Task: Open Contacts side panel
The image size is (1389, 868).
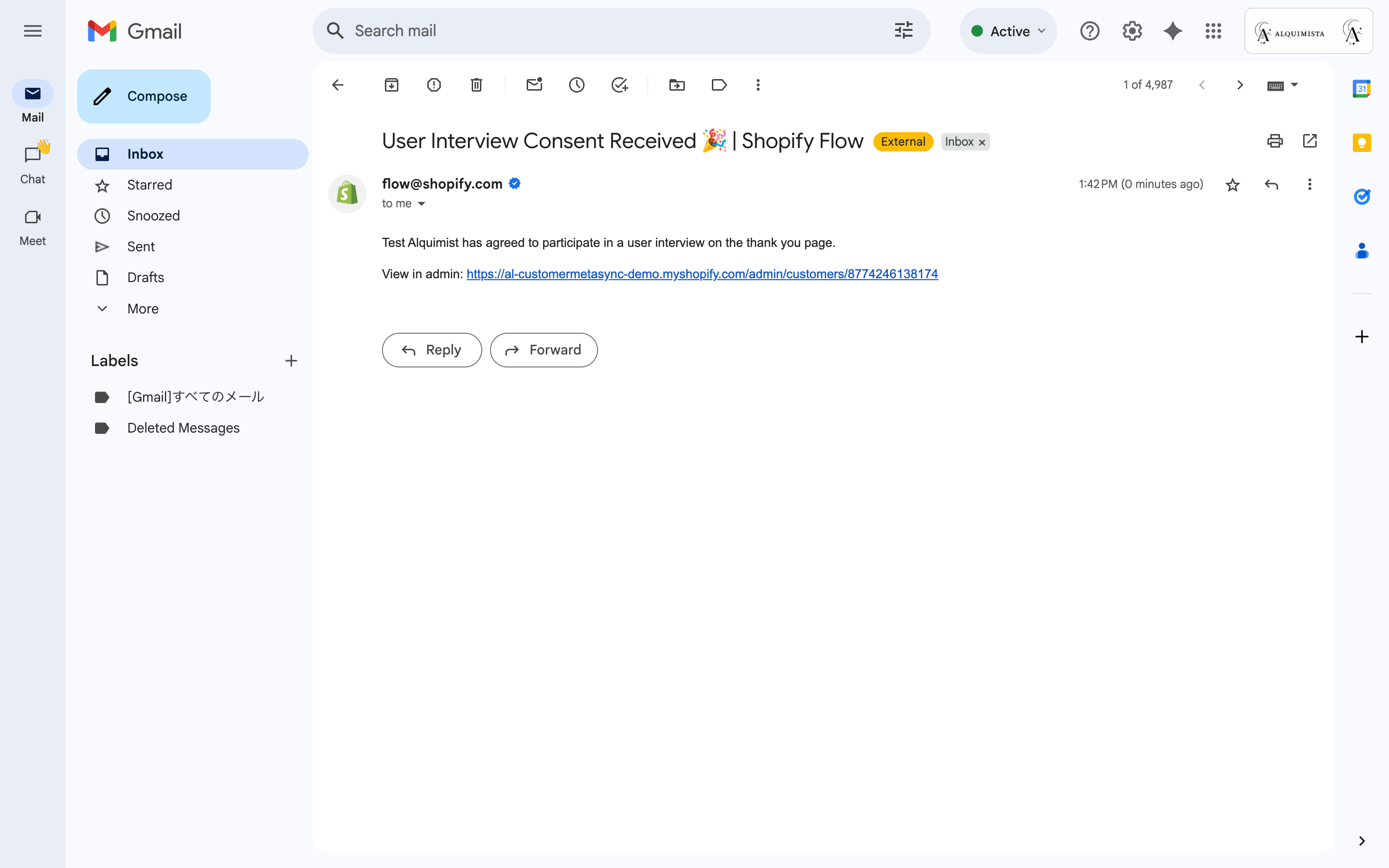Action: point(1362,251)
